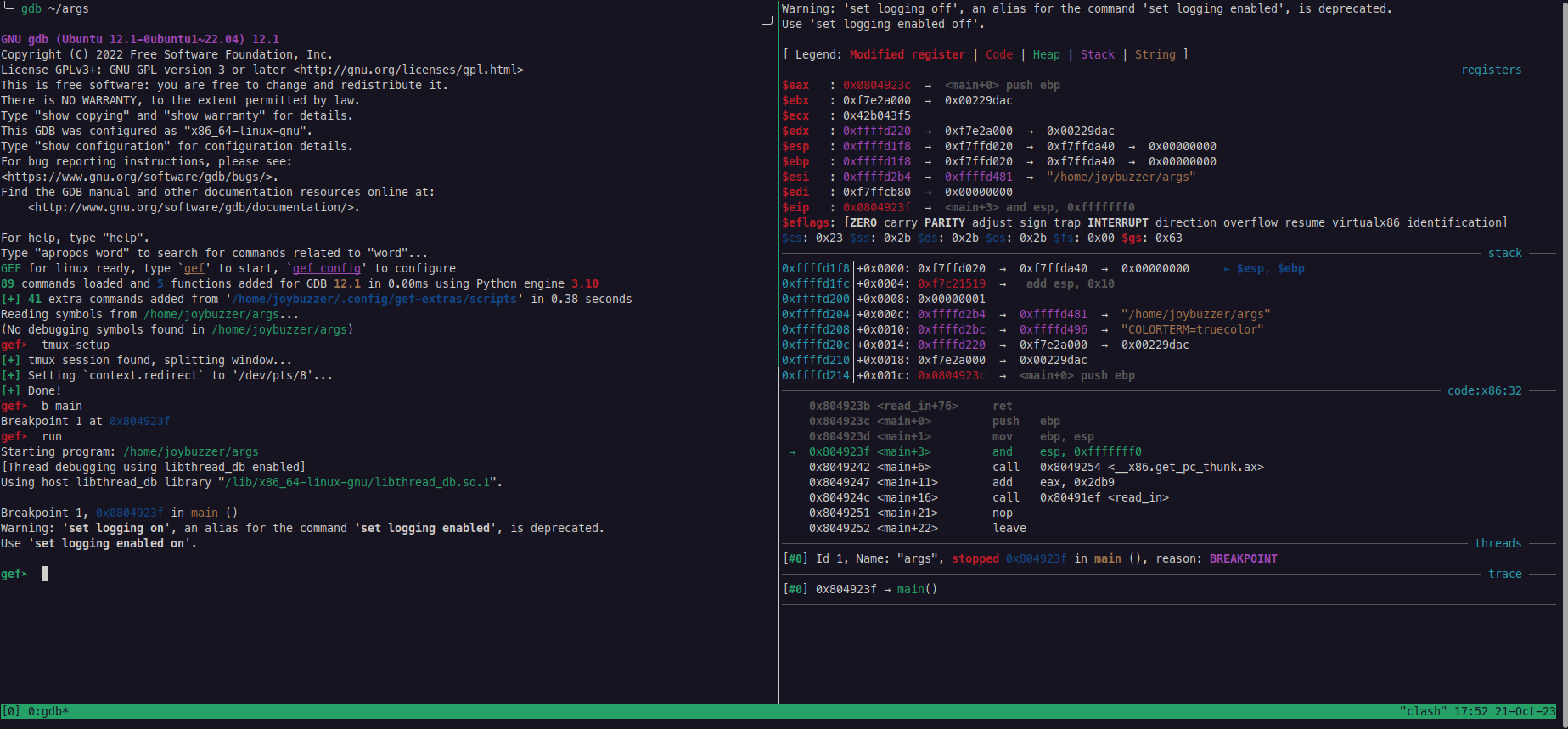Click the trace entry main()

tap(918, 589)
